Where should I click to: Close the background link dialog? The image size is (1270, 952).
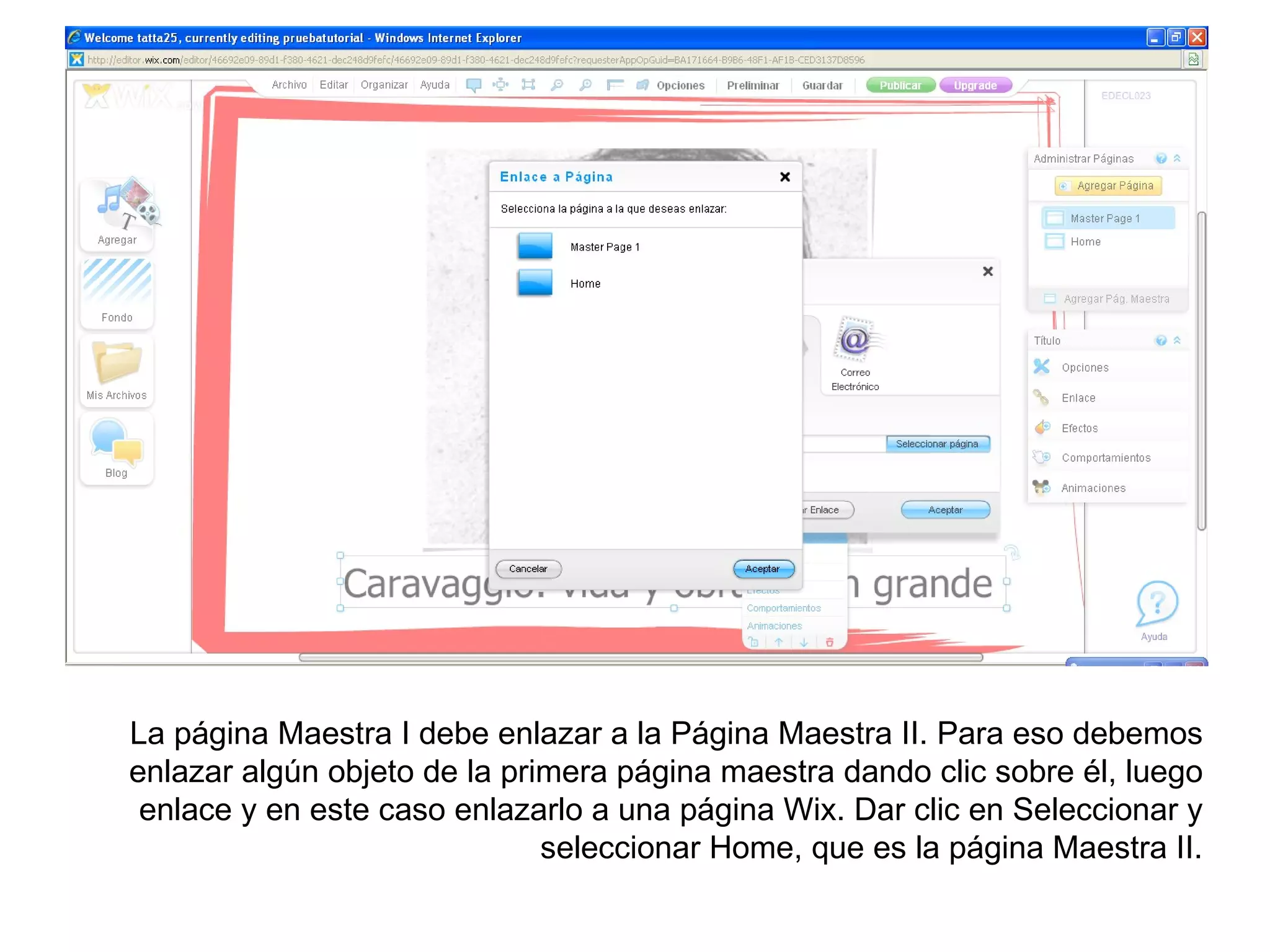pos(988,271)
